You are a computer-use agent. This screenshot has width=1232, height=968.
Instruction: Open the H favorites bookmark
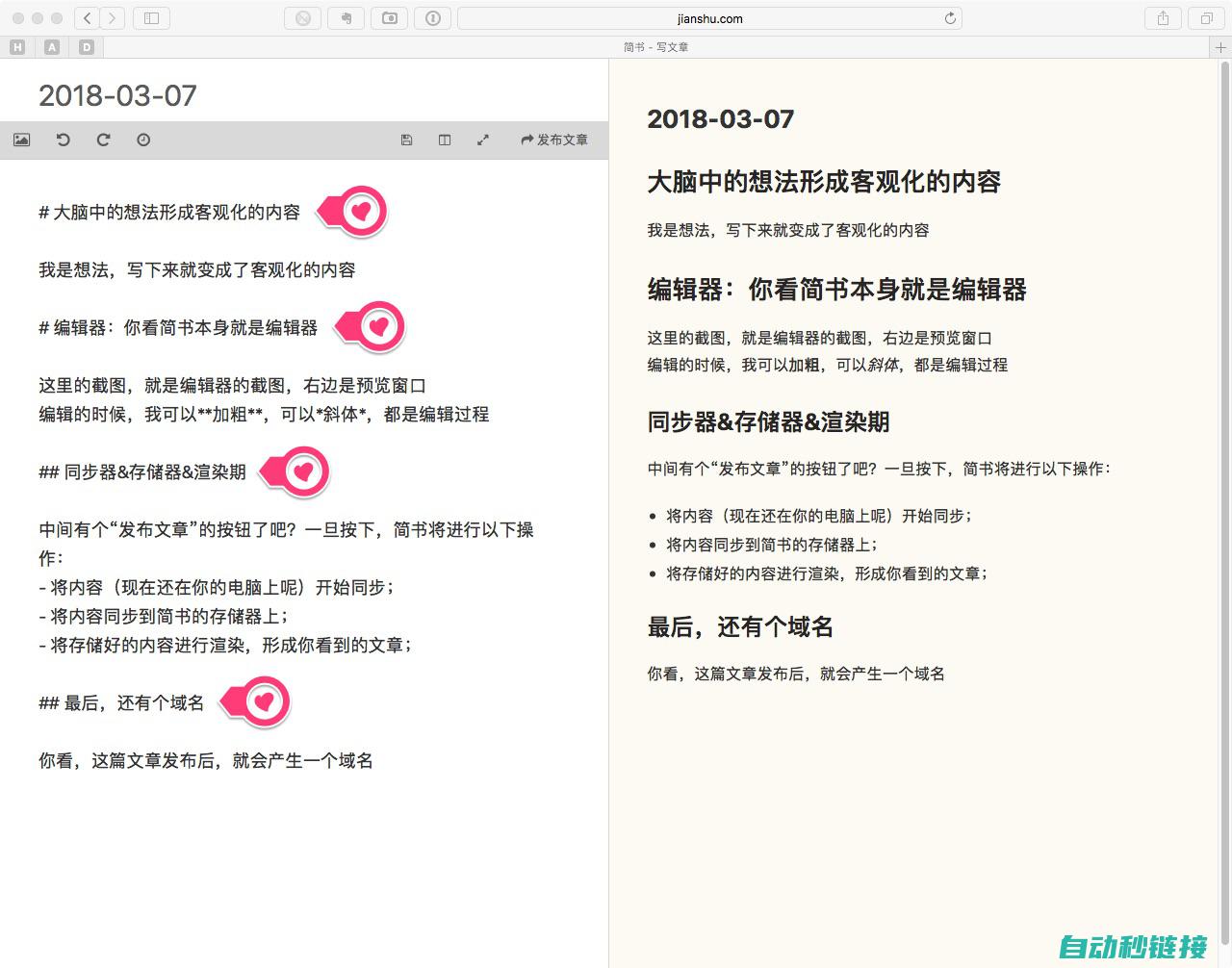[17, 47]
